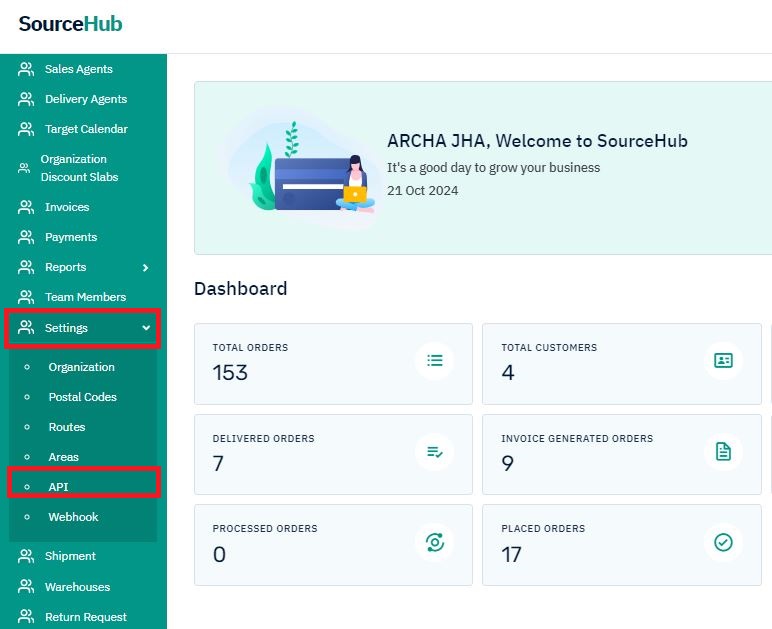Click the checklist icon on Delivered Orders card
The image size is (772, 629).
(x=434, y=452)
